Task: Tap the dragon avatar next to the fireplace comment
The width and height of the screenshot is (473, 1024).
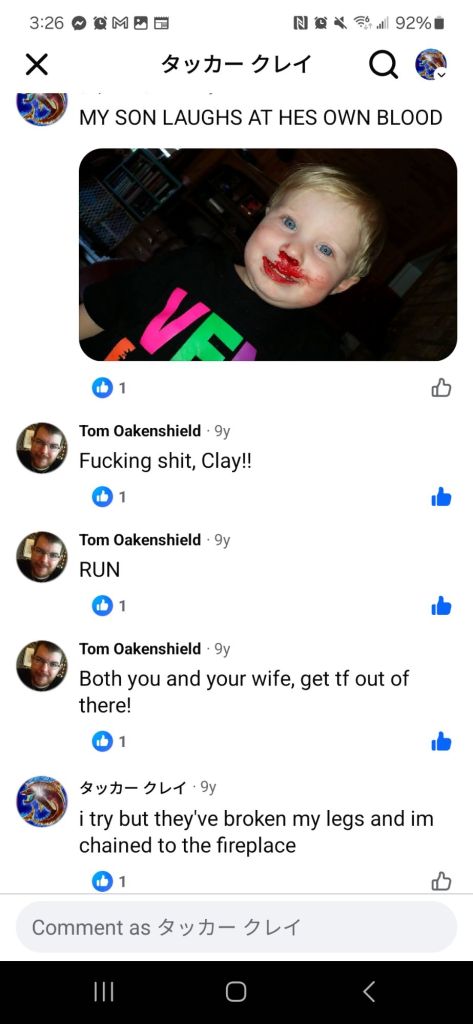Action: (x=41, y=801)
